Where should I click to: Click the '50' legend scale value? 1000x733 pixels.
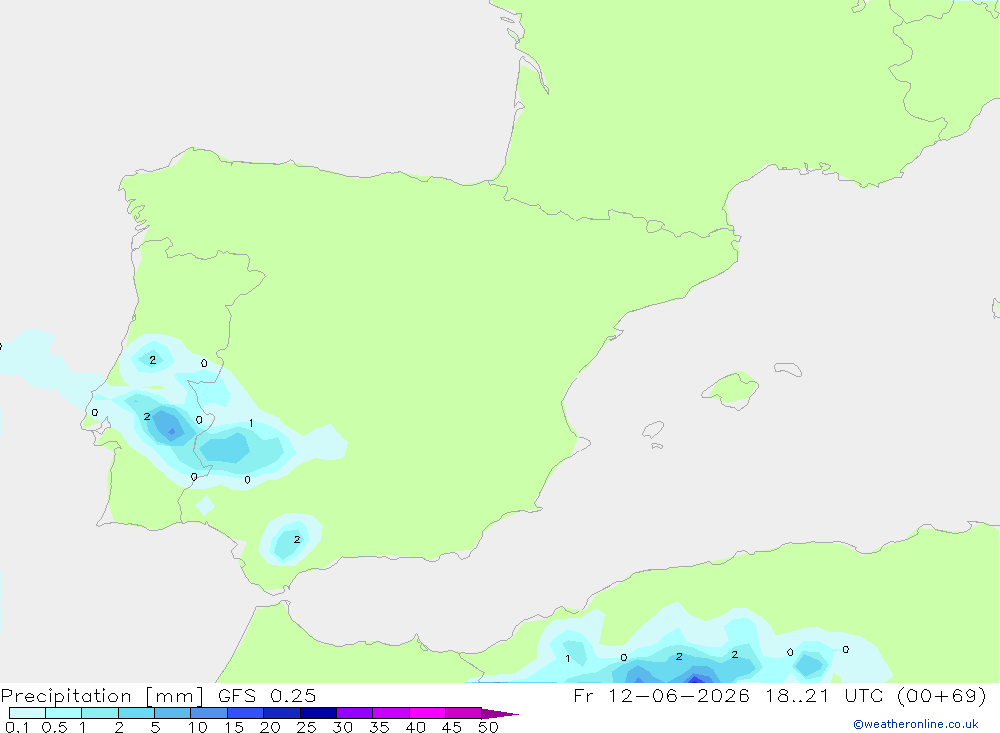[x=489, y=727]
